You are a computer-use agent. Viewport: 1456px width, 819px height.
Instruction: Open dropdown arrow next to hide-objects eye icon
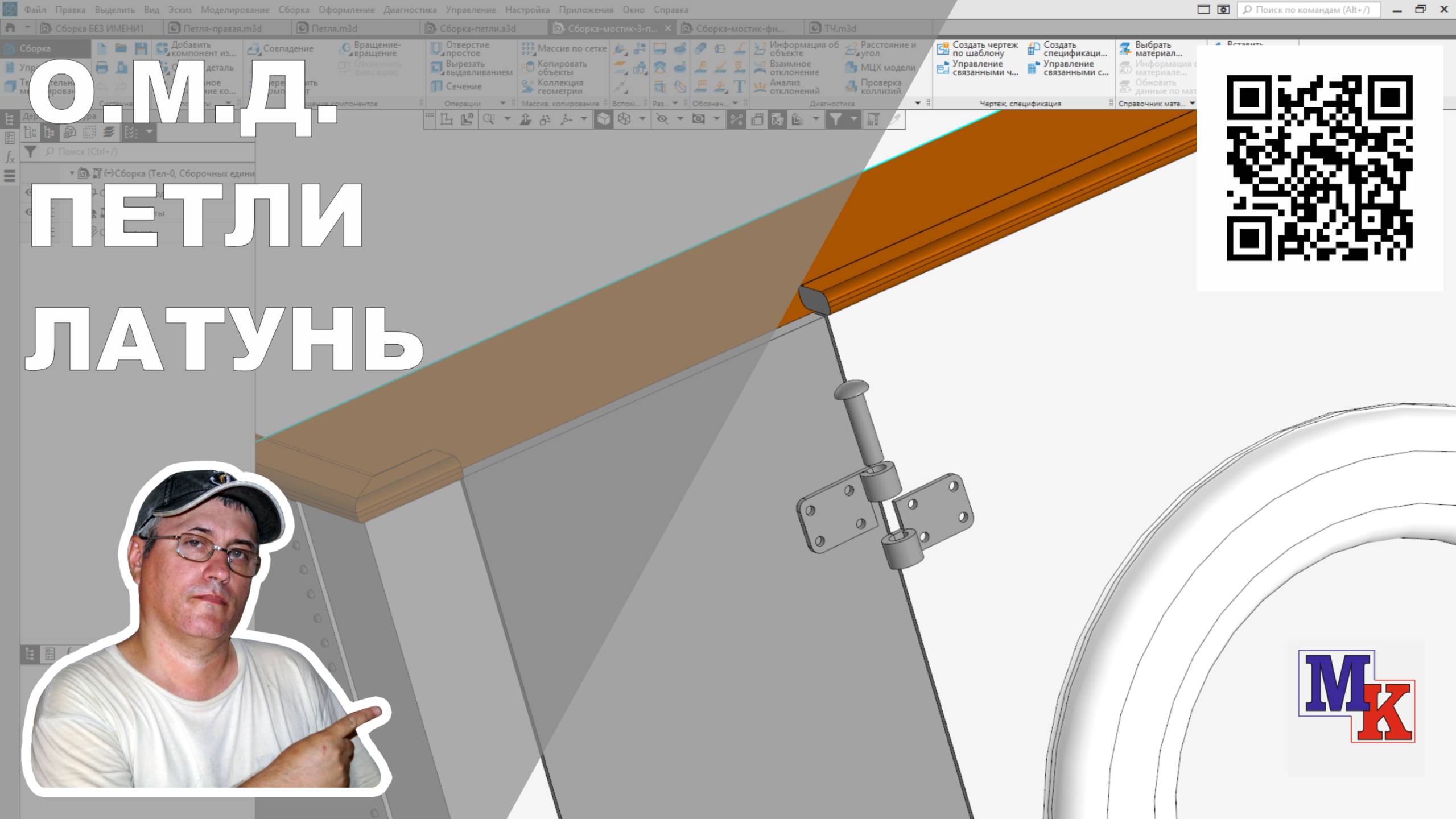[x=679, y=119]
